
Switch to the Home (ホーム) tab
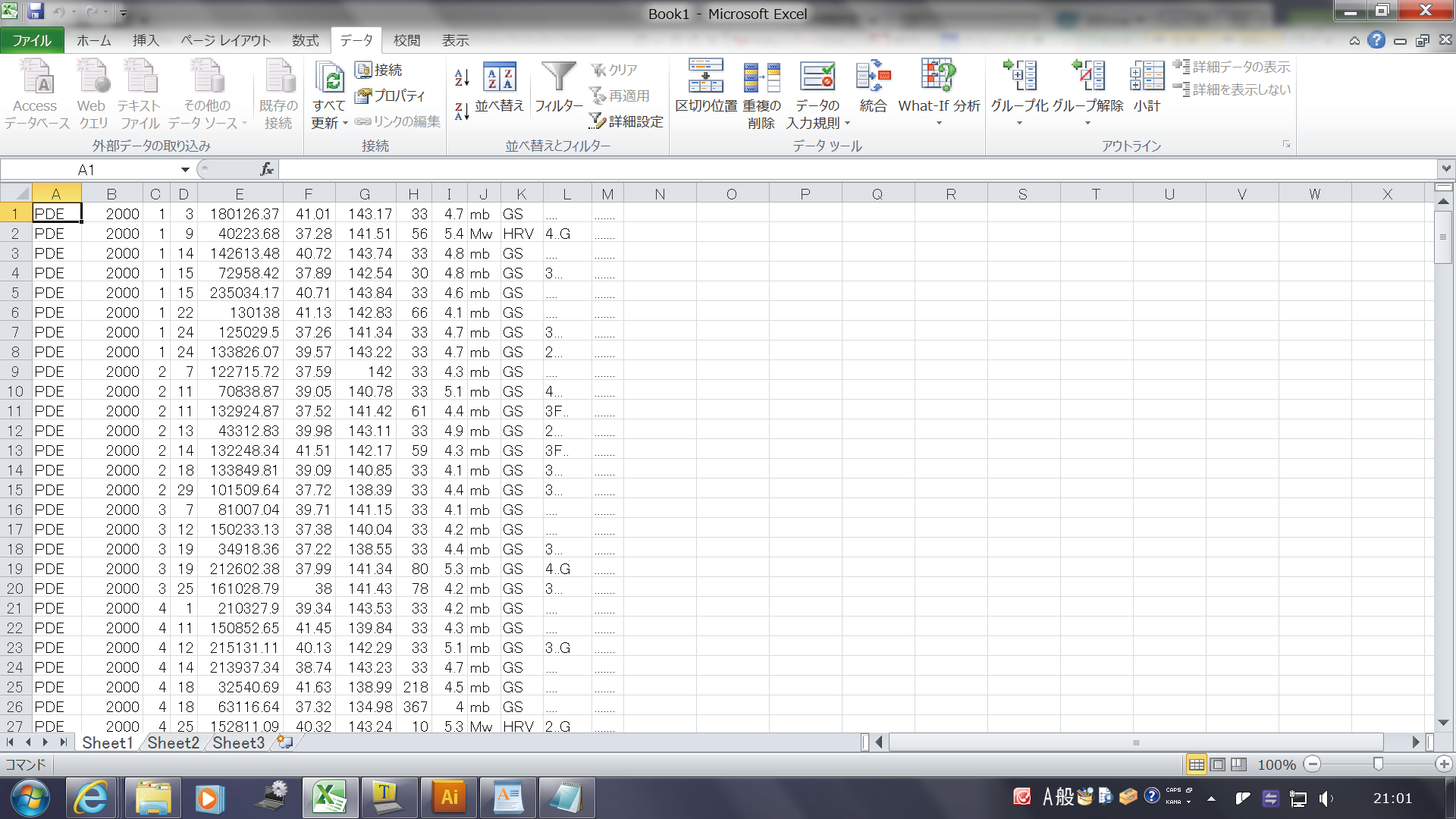[x=94, y=40]
